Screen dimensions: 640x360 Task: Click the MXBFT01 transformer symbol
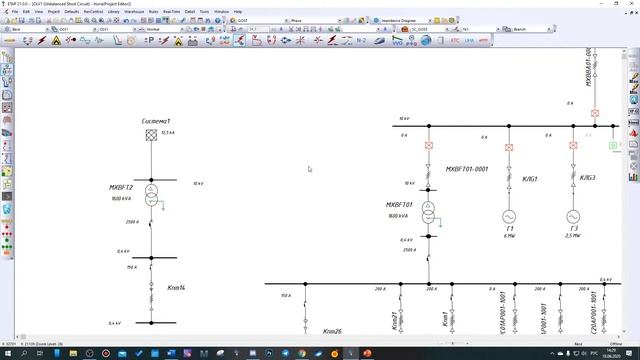(428, 213)
